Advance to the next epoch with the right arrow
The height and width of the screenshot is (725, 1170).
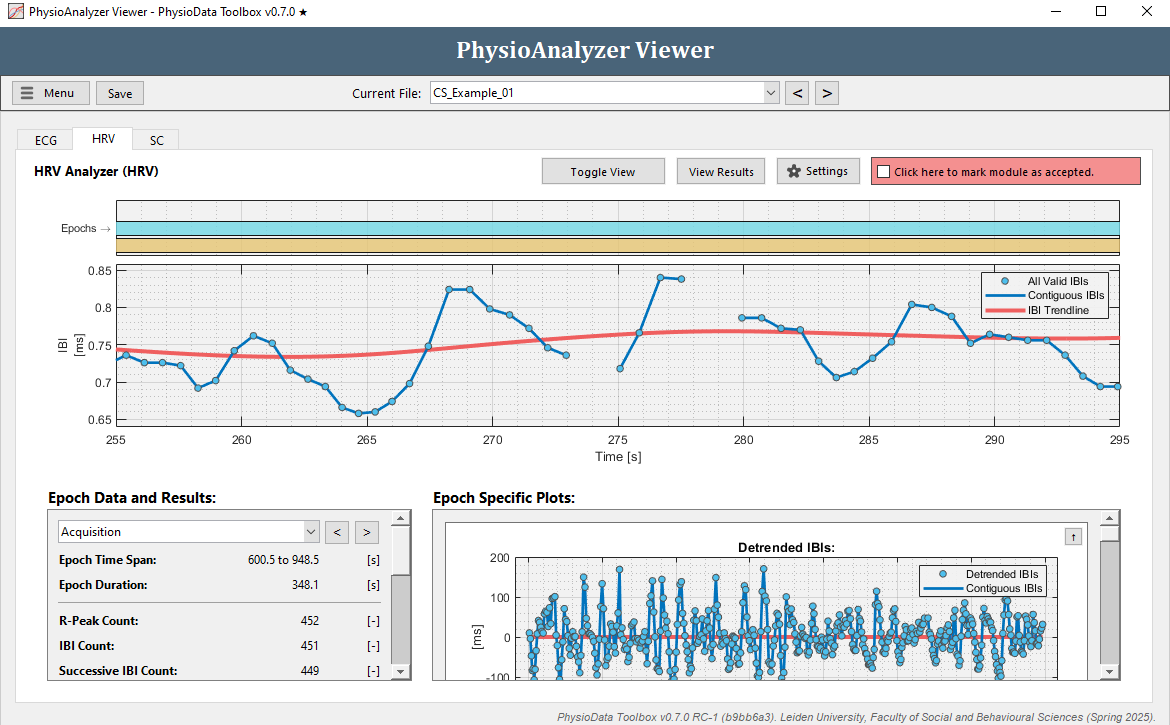pyautogui.click(x=366, y=532)
